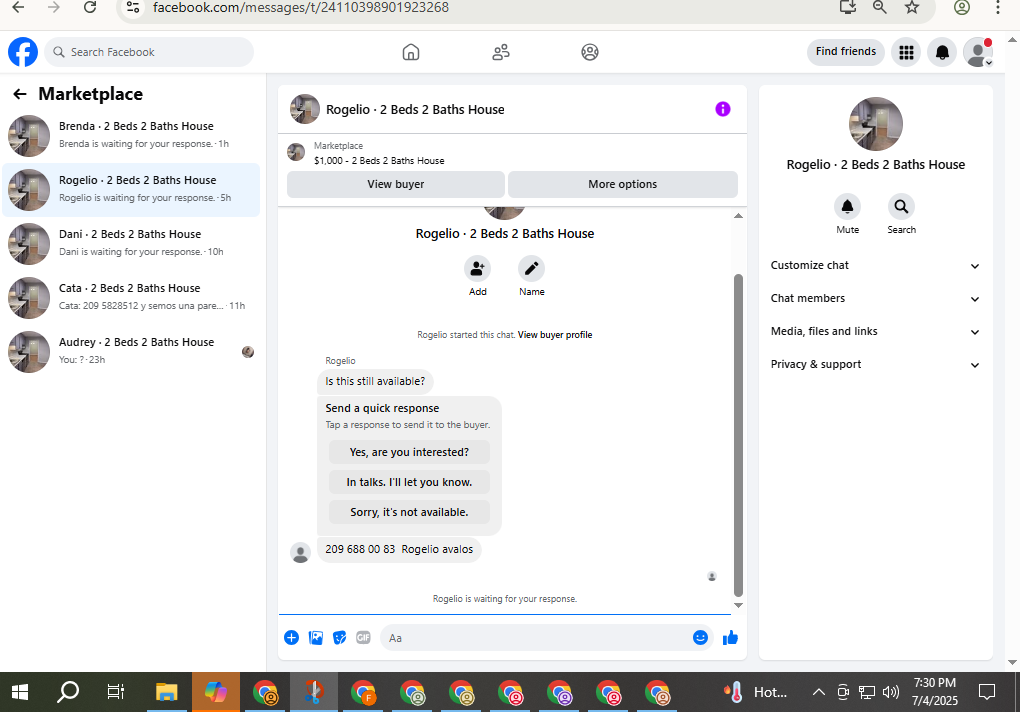
Task: Open the Home feed icon
Action: [x=410, y=52]
